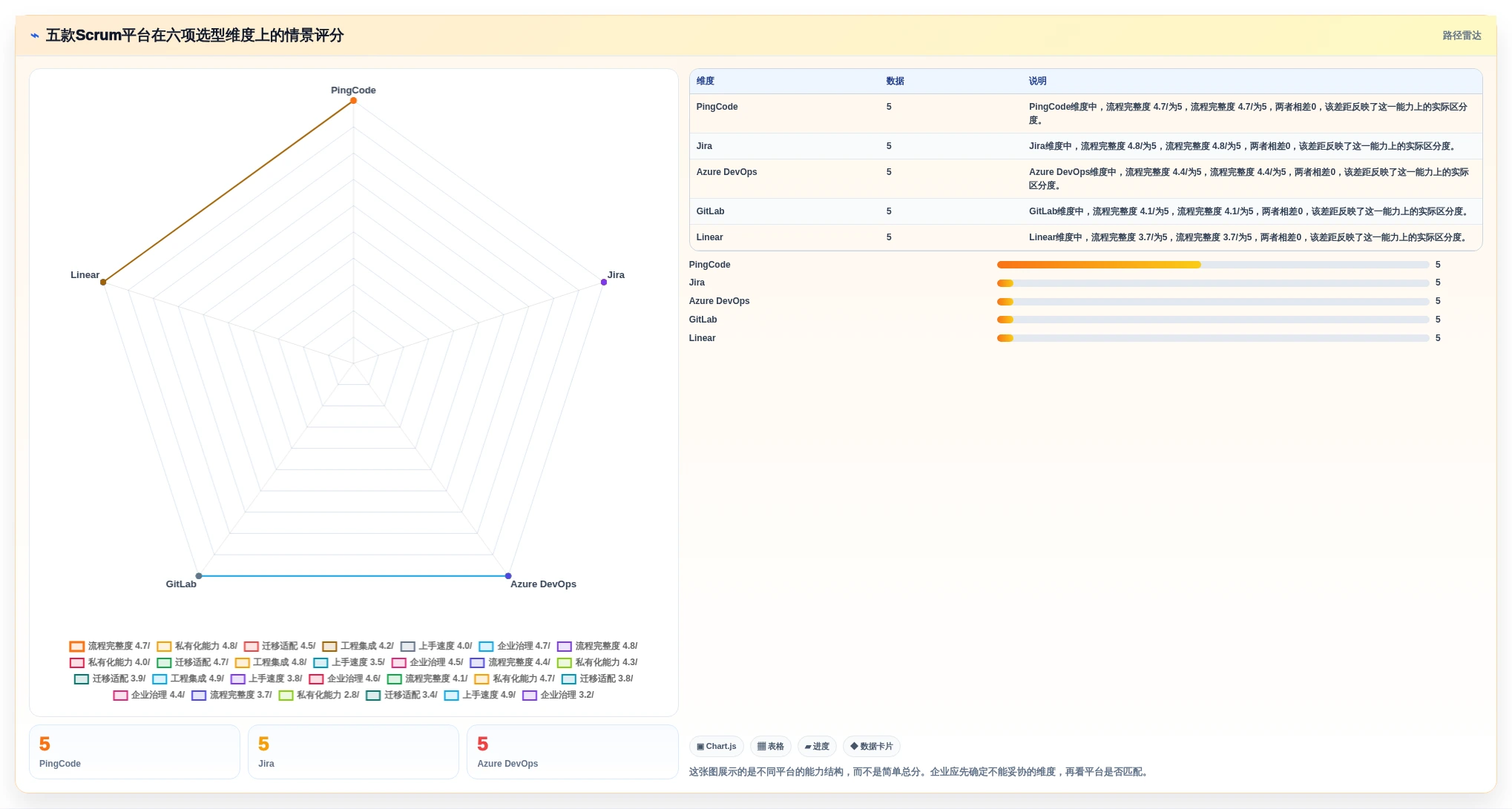
Task: Click the GitLab data point on radar
Action: [199, 576]
